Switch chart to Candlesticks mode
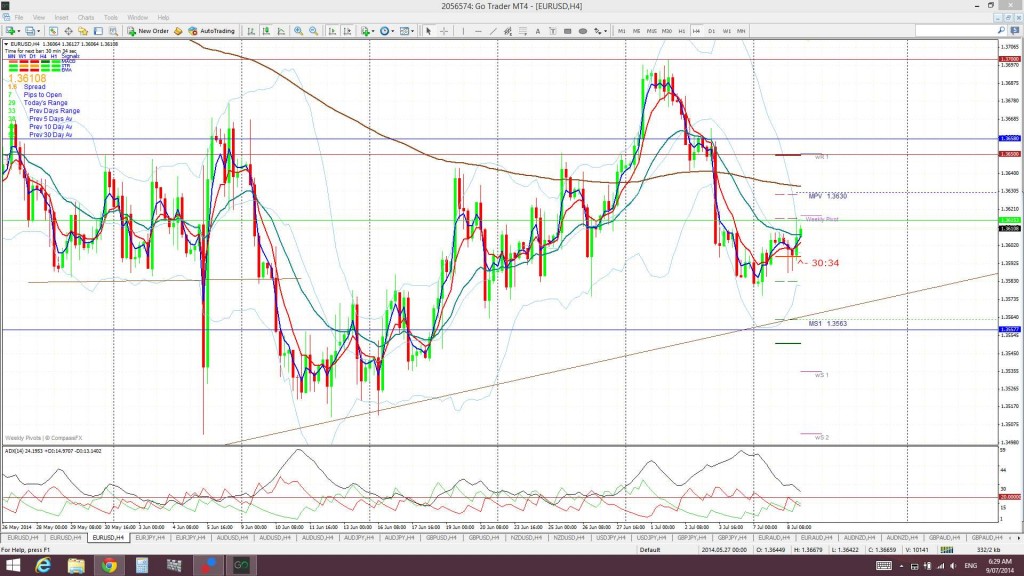 tap(266, 31)
